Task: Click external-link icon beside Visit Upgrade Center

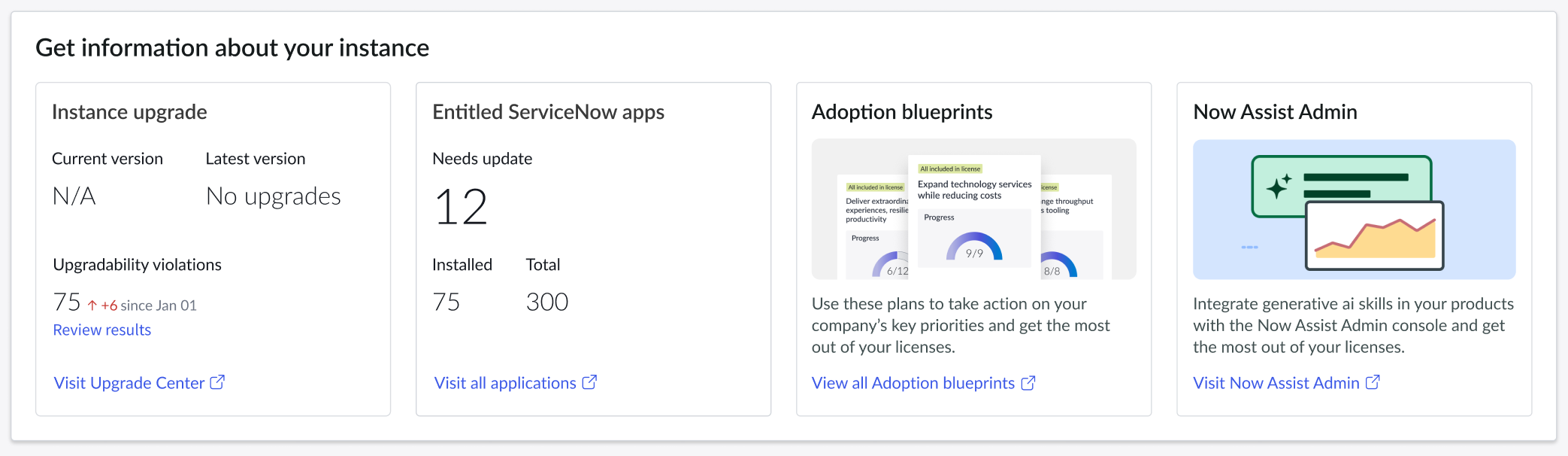Action: pyautogui.click(x=217, y=382)
